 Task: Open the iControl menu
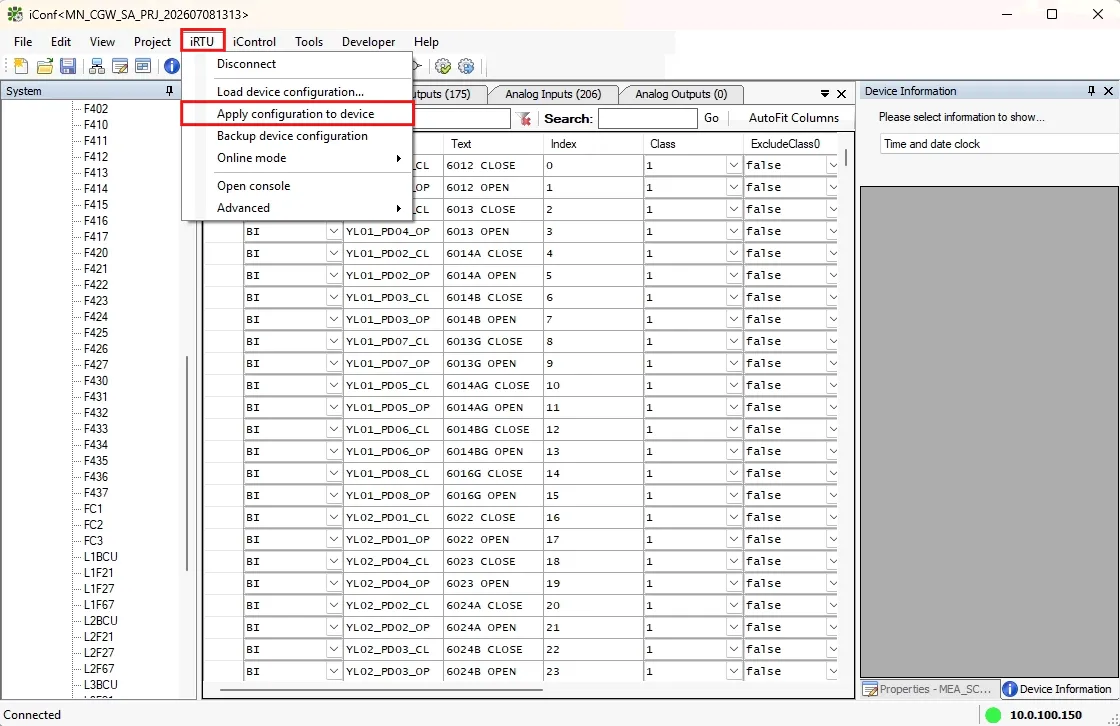(254, 41)
